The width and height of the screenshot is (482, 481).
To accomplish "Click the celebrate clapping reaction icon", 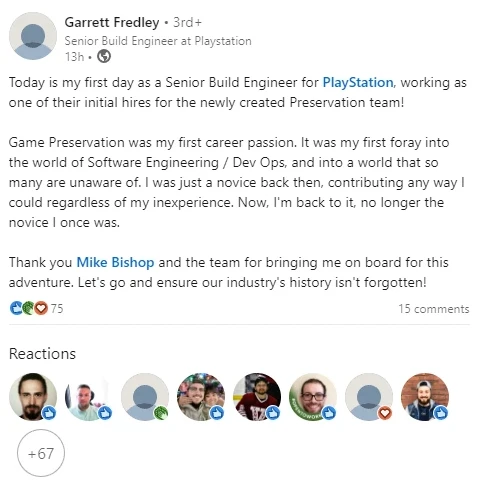I will (x=28, y=308).
